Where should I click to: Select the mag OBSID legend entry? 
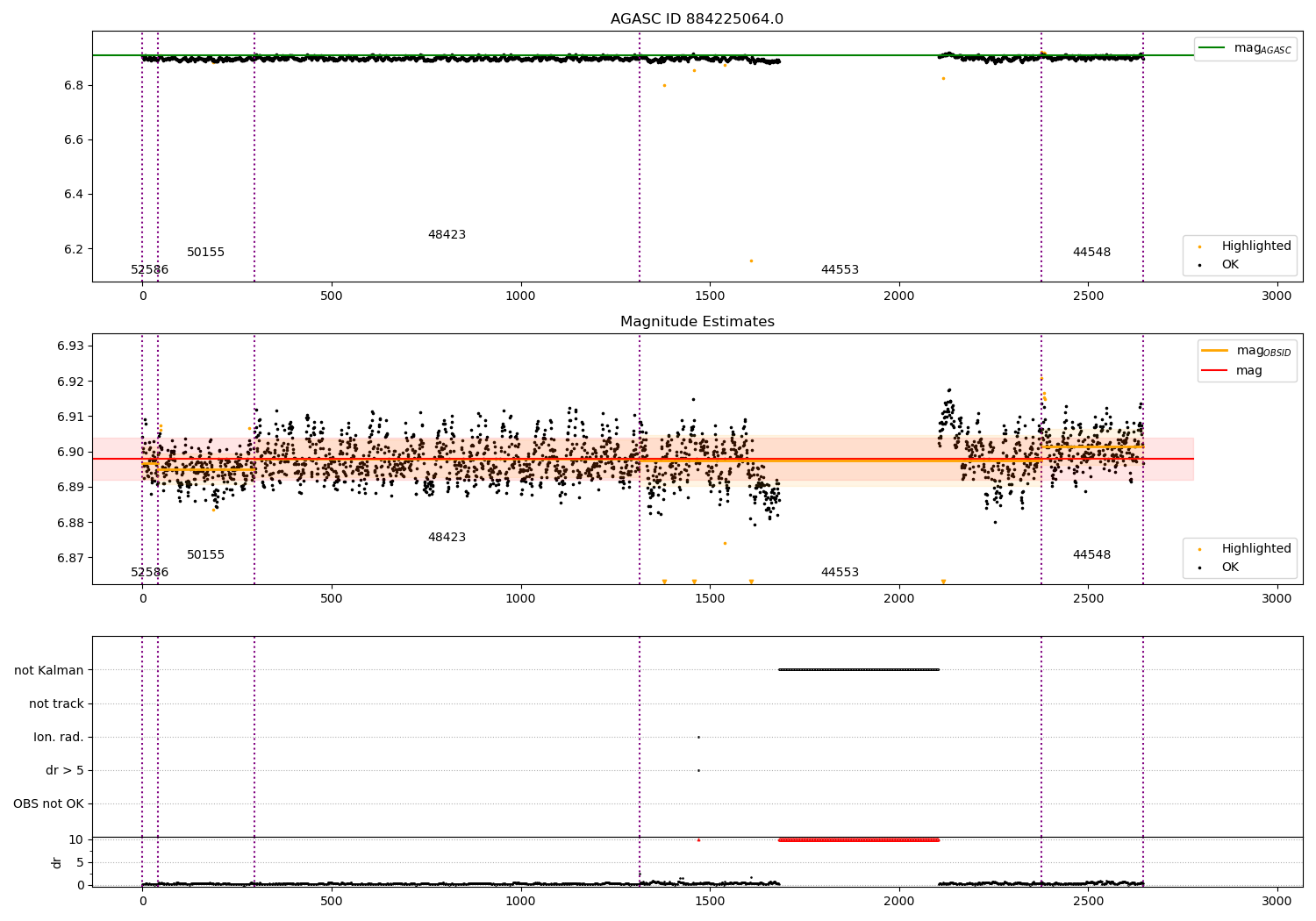1246,351
